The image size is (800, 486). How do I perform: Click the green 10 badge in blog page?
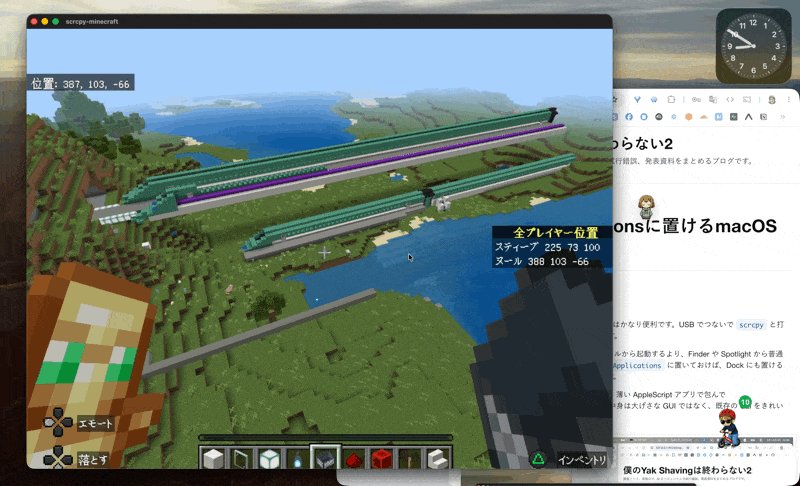[745, 402]
